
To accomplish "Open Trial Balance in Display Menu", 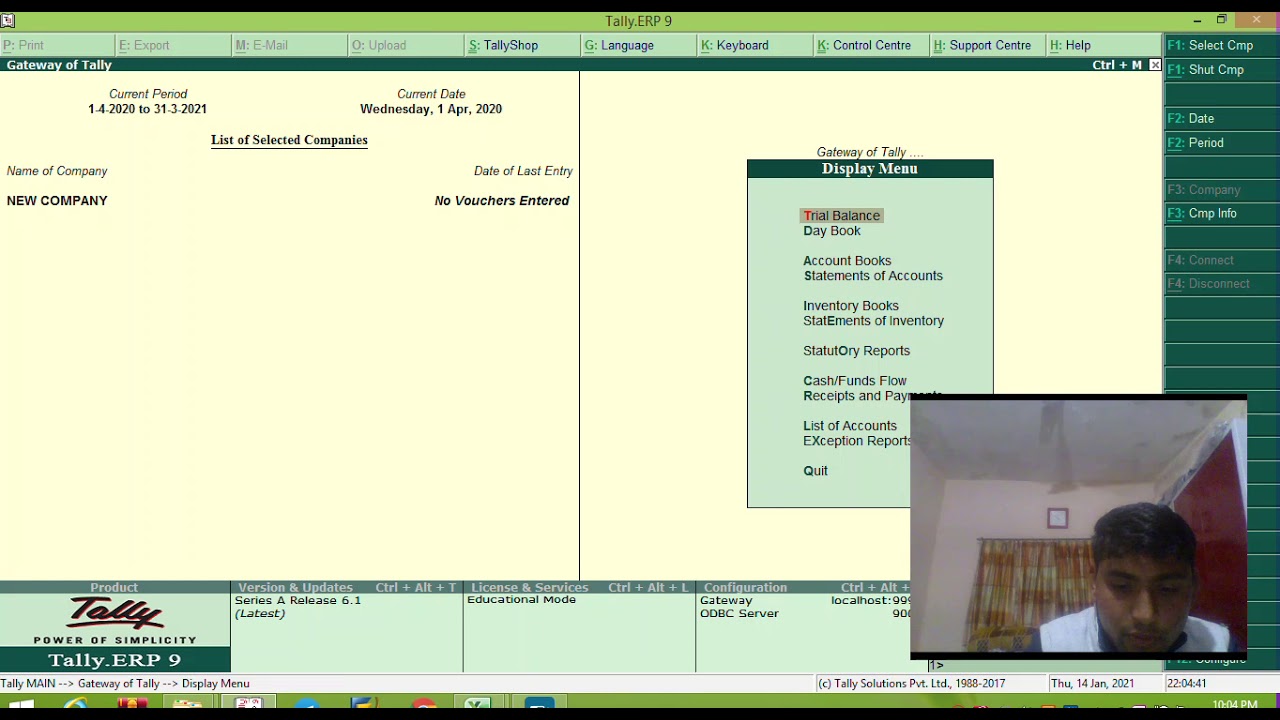I will pos(841,215).
